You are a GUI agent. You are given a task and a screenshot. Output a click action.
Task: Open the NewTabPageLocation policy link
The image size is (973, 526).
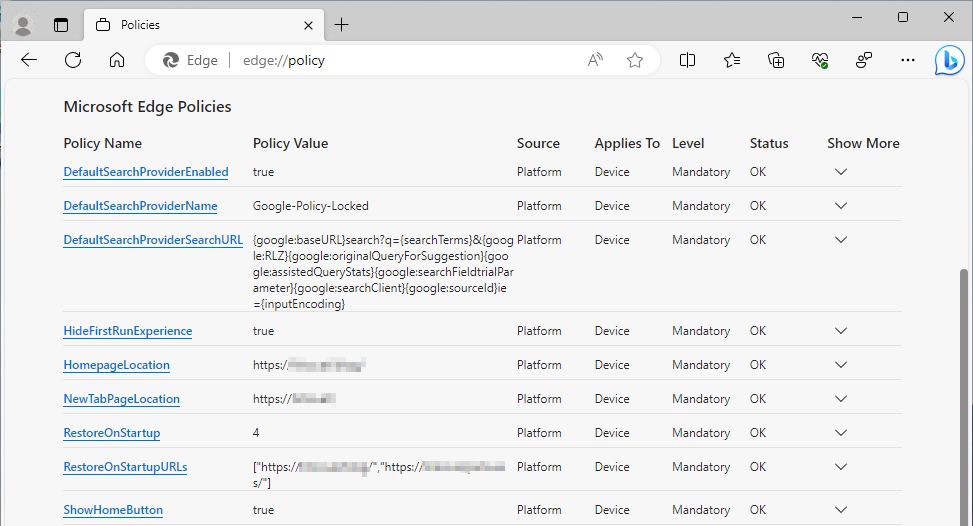coord(122,399)
